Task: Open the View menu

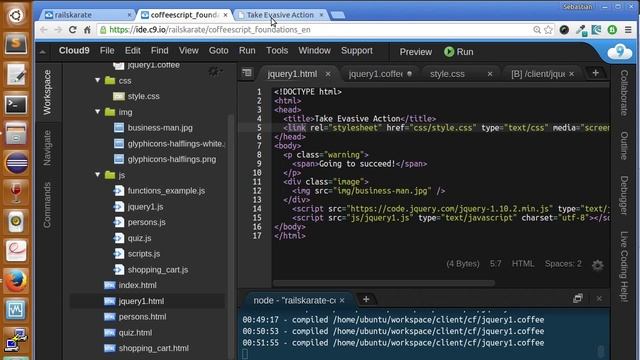Action: click(x=189, y=51)
